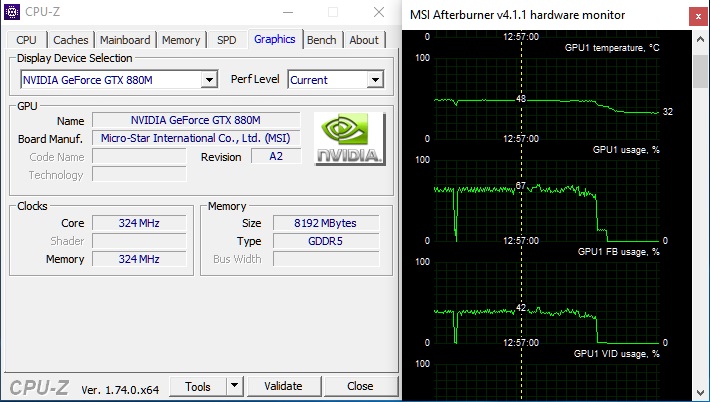Expand the Perf Level dropdown arrow
Screen dimensions: 711x402
pyautogui.click(x=375, y=80)
